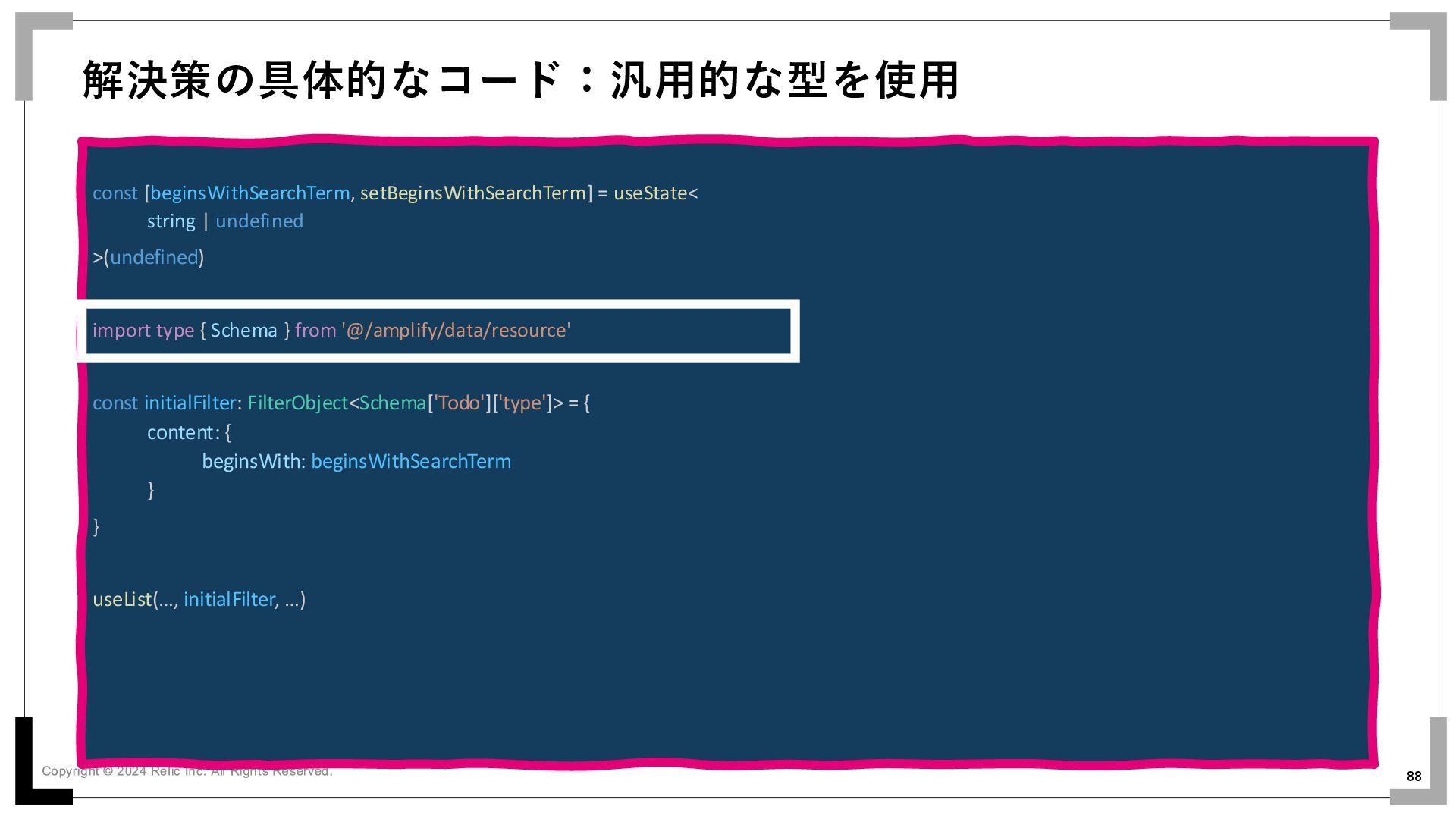
Task: Click the '@/amplify/data/resource' path string
Action: pos(457,331)
